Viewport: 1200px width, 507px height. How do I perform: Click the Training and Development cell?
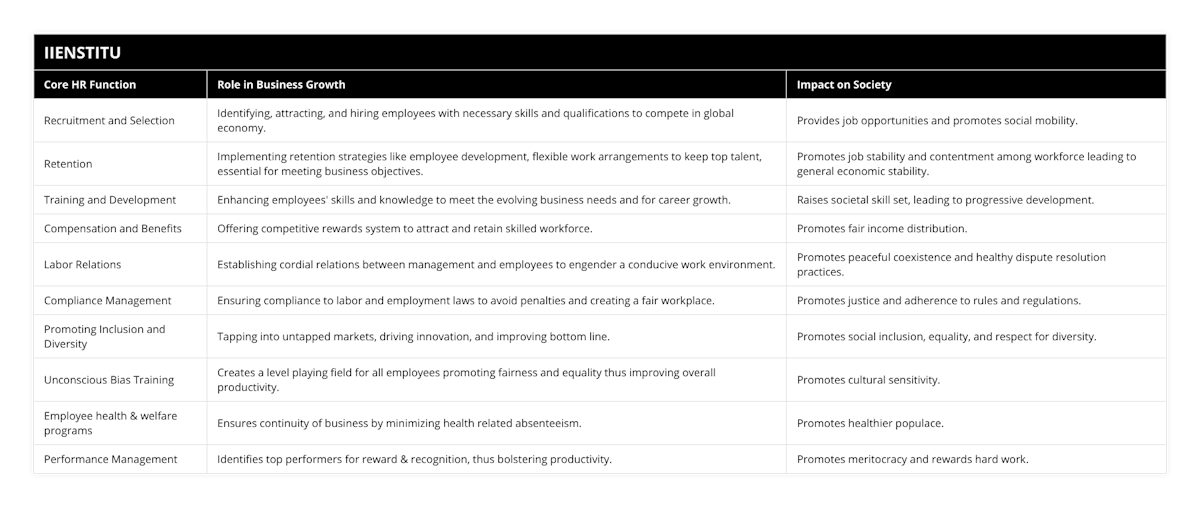[x=110, y=200]
